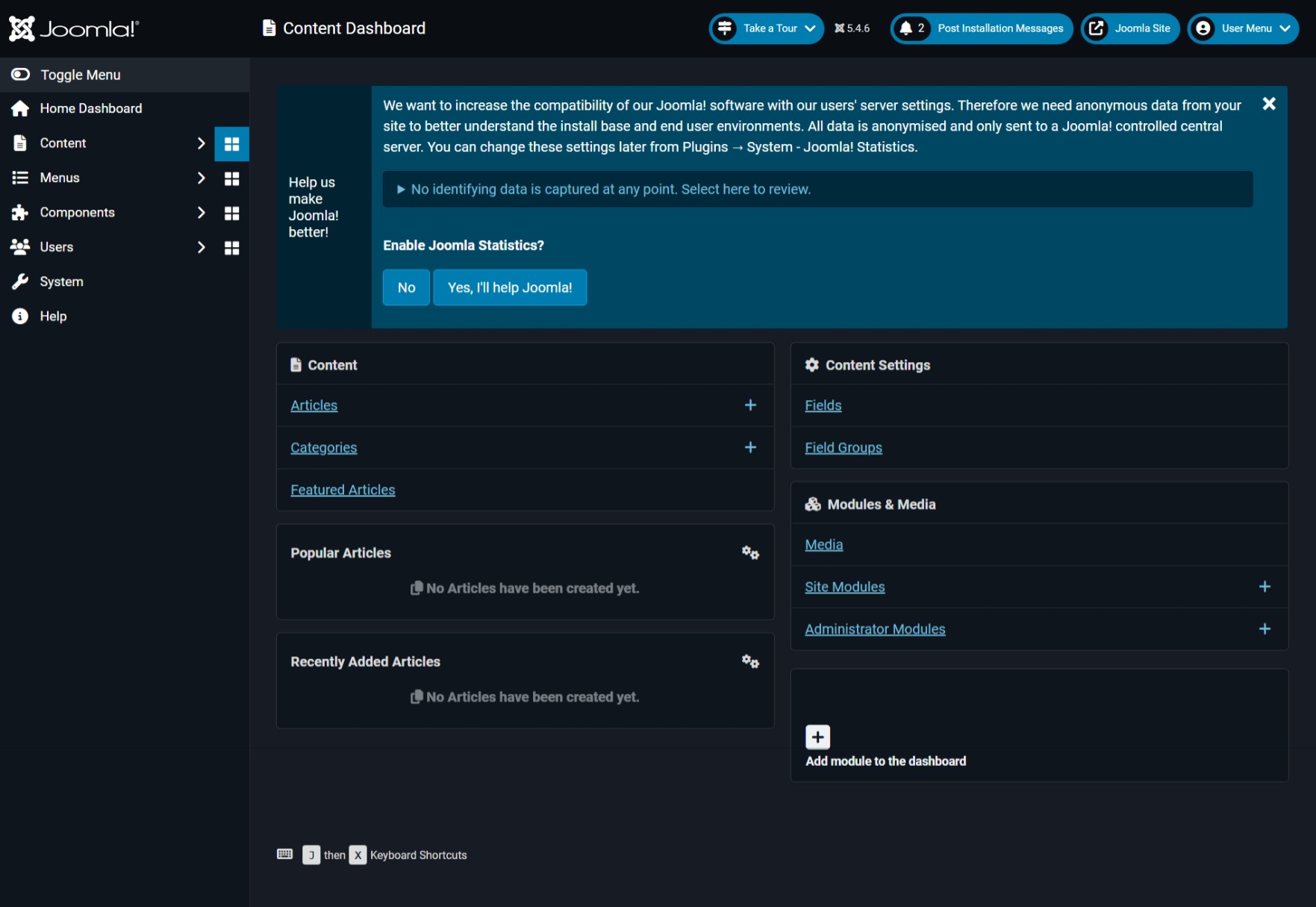Open the Articles link

[314, 405]
